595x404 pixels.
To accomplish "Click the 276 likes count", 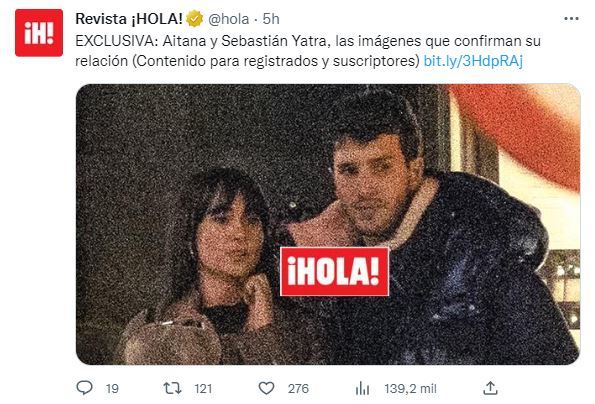I will point(298,388).
